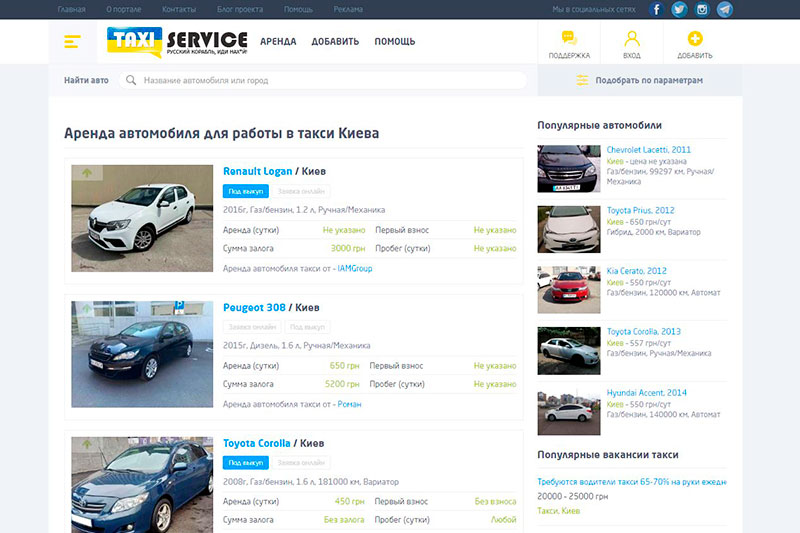Open О портале in the top bar
The image size is (800, 533).
pos(123,9)
